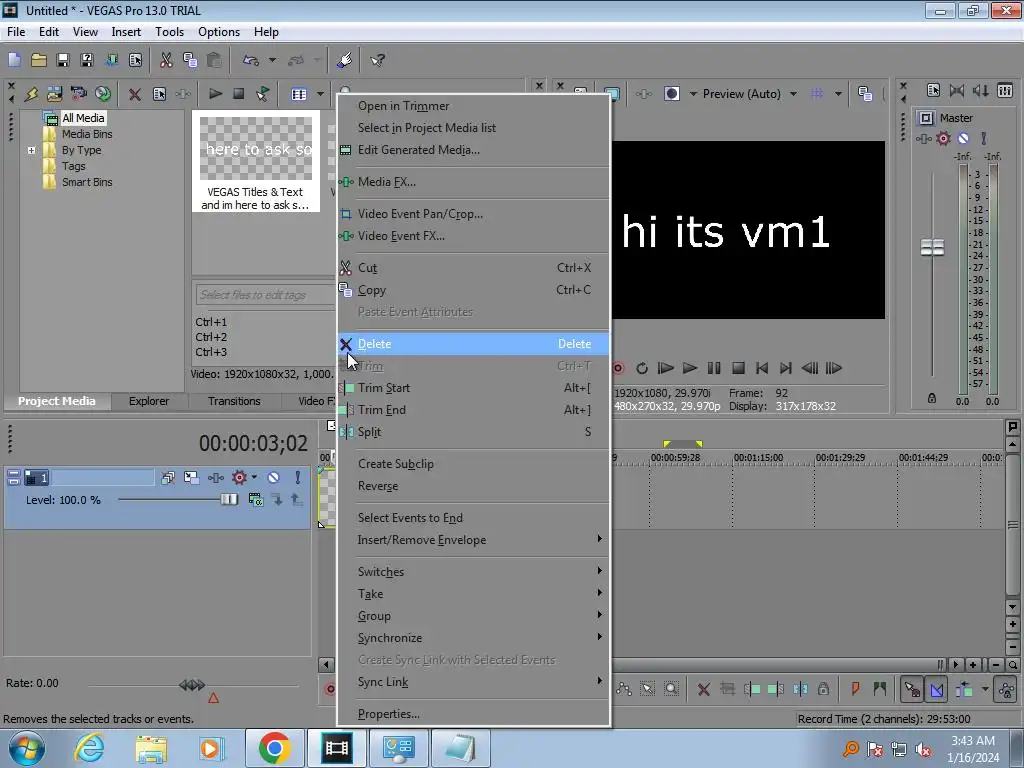Toggle Master bus mute icon
Screen dimensions: 1024x768
click(x=963, y=138)
